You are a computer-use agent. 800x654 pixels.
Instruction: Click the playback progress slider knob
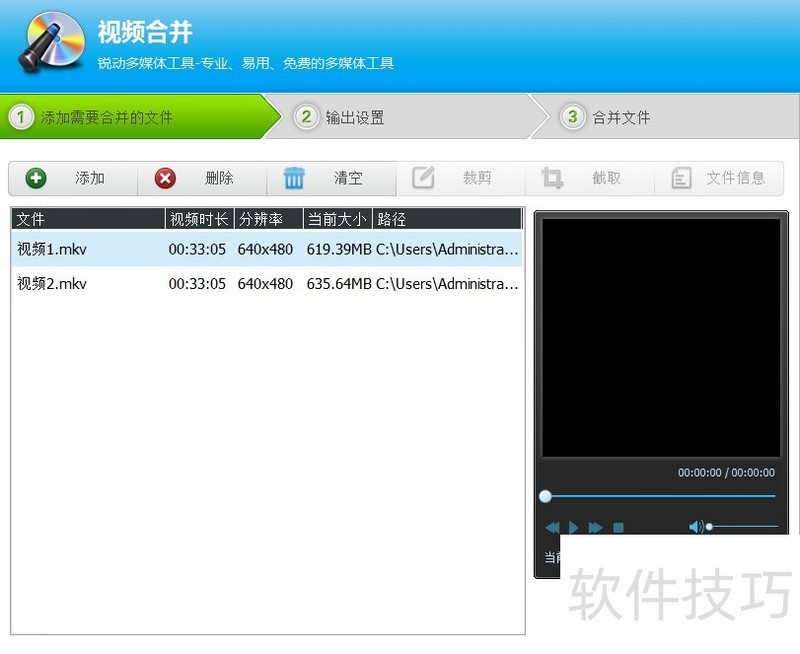[x=545, y=496]
